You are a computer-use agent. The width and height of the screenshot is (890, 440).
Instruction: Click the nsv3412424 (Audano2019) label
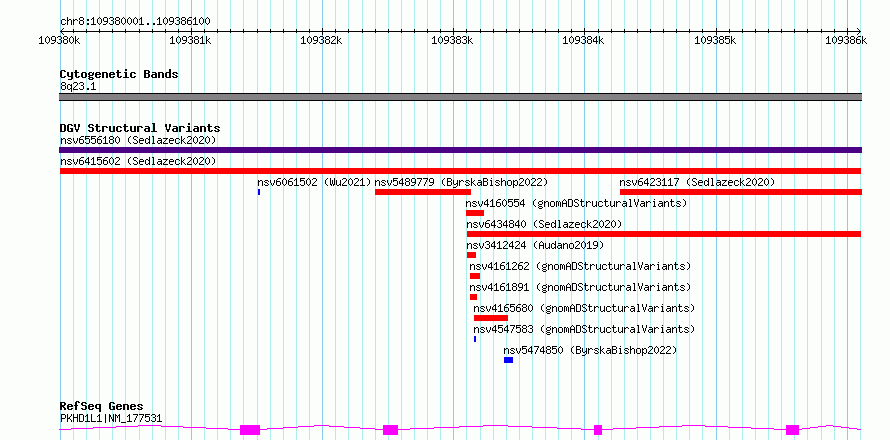click(535, 245)
